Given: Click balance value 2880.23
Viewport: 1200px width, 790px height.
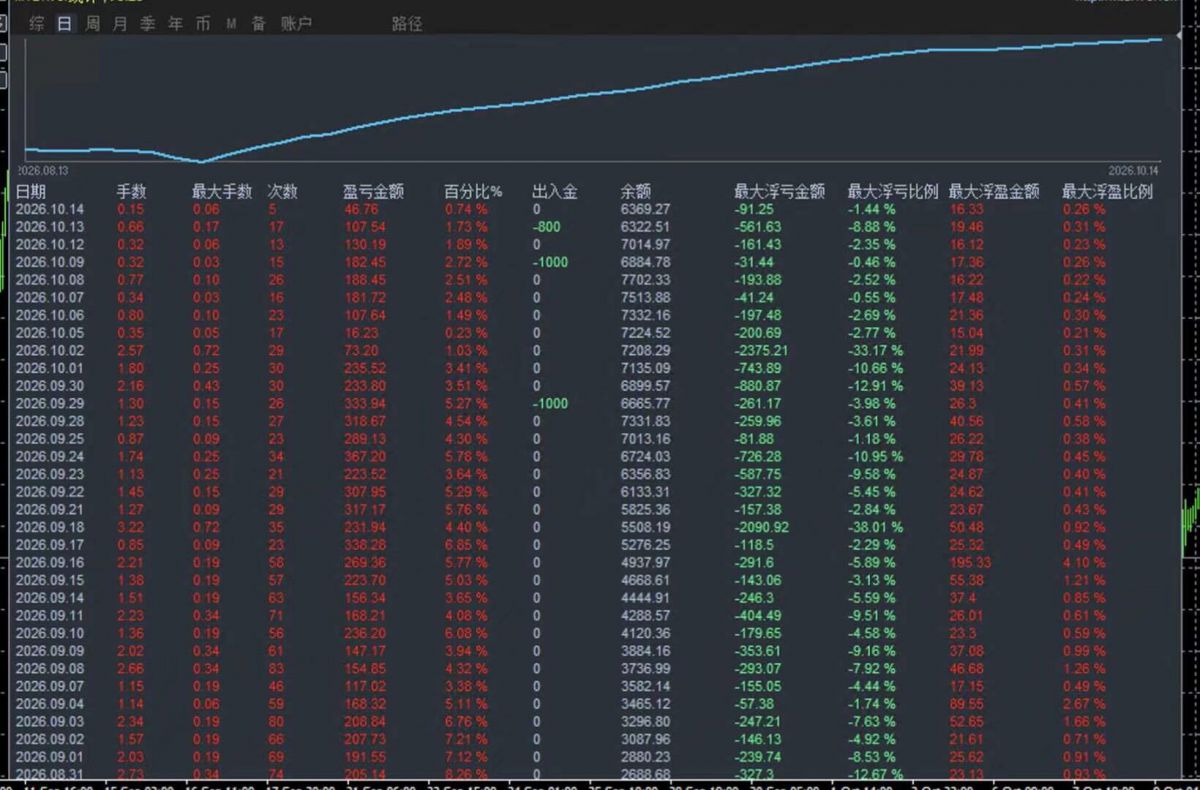Looking at the screenshot, I should (x=645, y=757).
